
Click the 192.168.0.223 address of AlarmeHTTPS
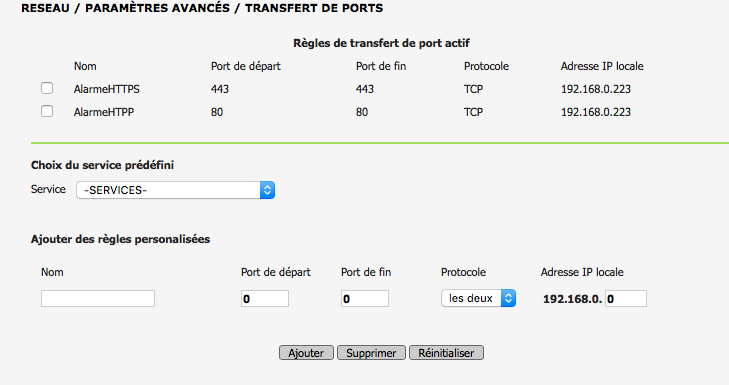pyautogui.click(x=596, y=89)
